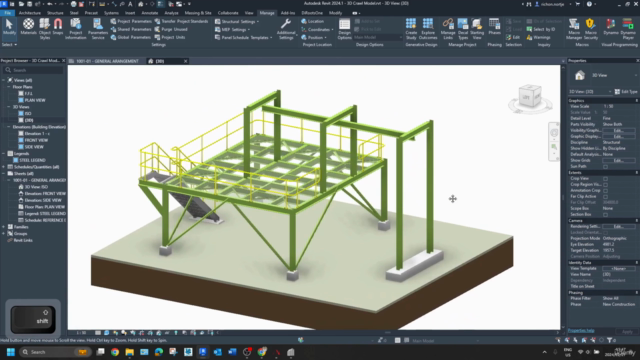Toggle the Crop View checkbox
Screen dimensions: 640x360
pos(605,178)
